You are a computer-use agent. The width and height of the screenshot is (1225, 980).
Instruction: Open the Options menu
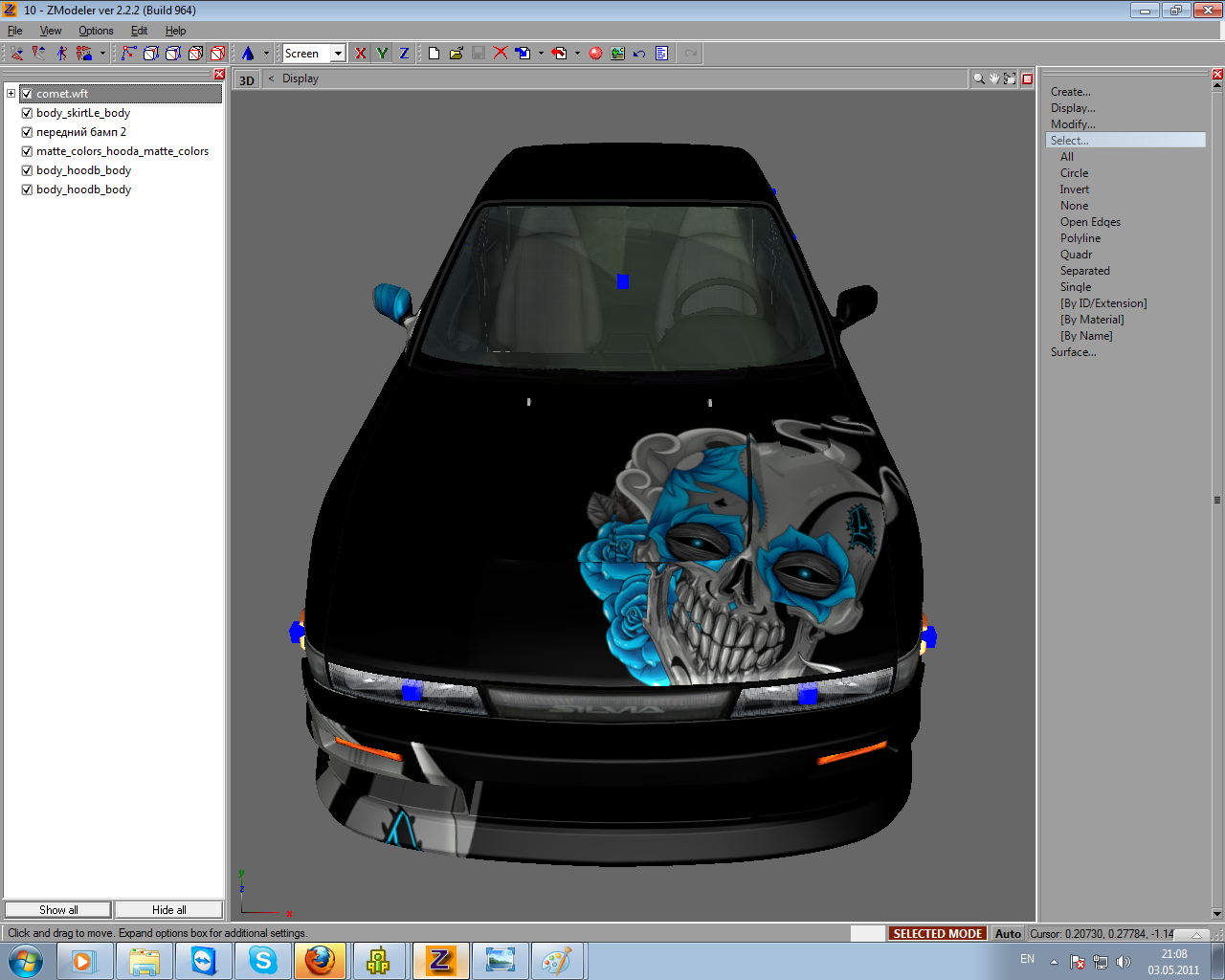coord(96,31)
